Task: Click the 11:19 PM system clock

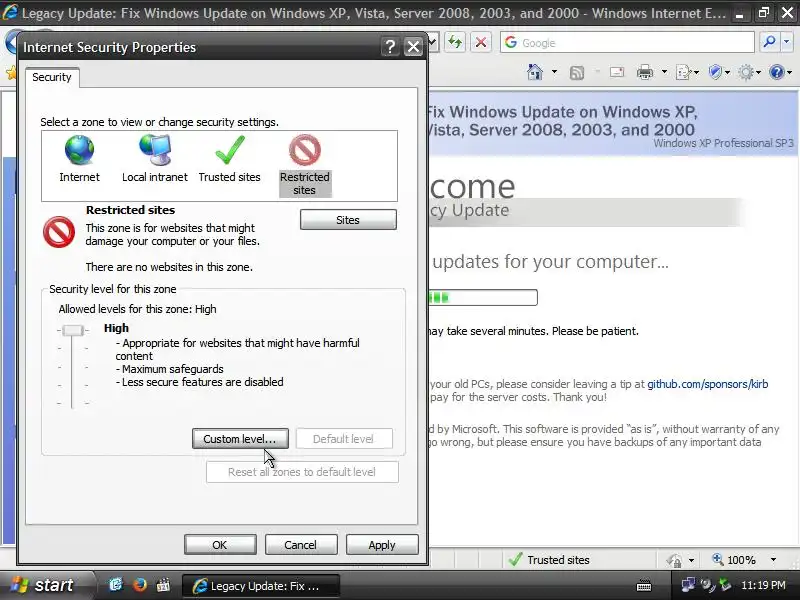Action: coord(763,585)
